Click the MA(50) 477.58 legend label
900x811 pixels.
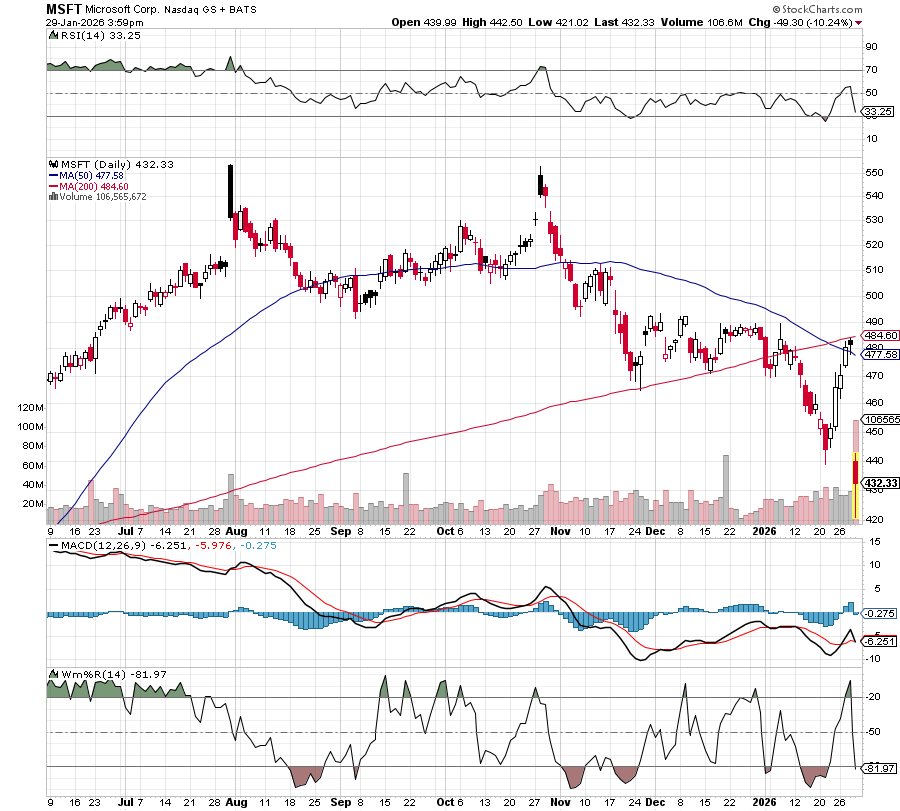[98, 175]
